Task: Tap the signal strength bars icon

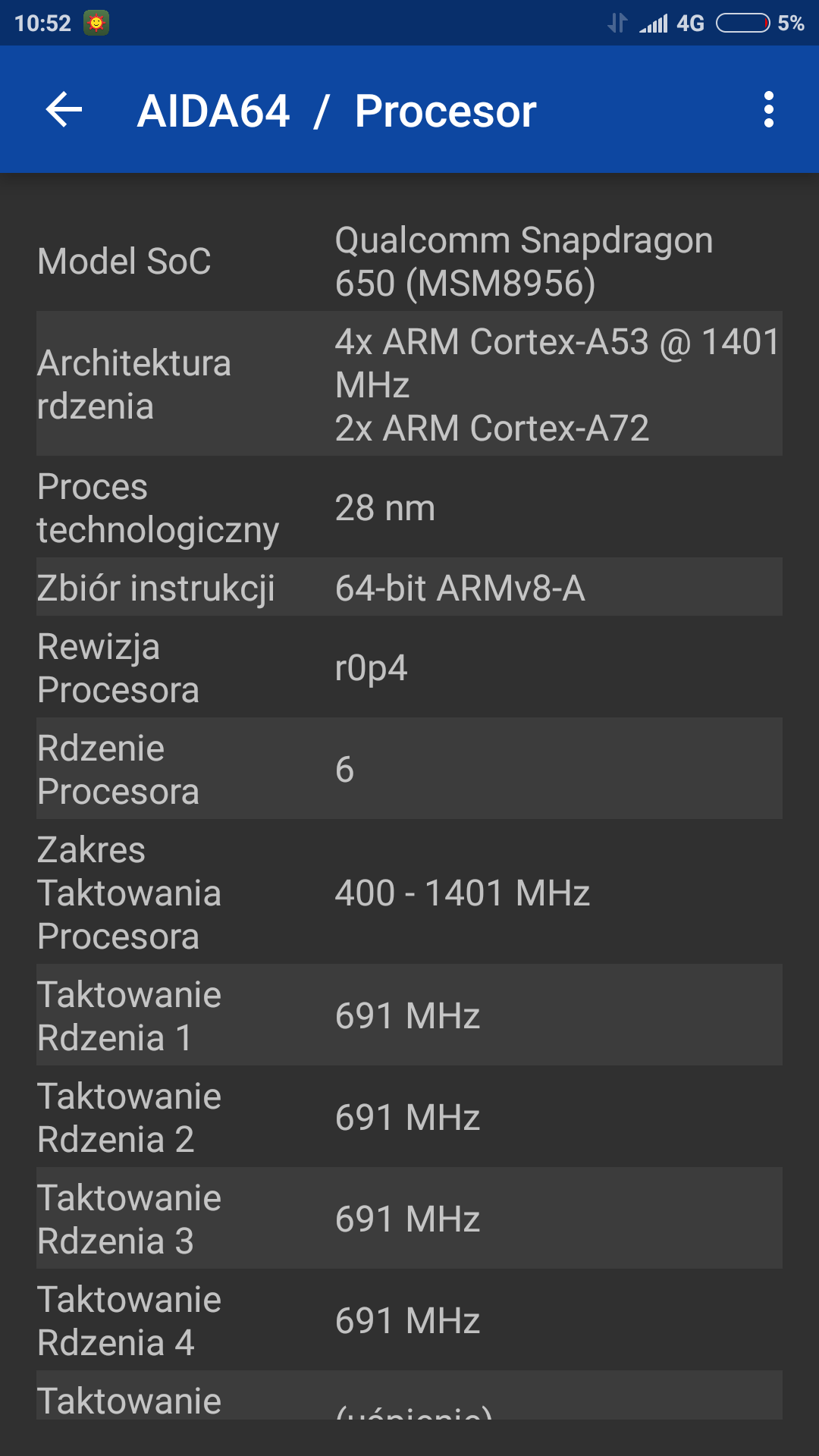Action: [x=654, y=24]
